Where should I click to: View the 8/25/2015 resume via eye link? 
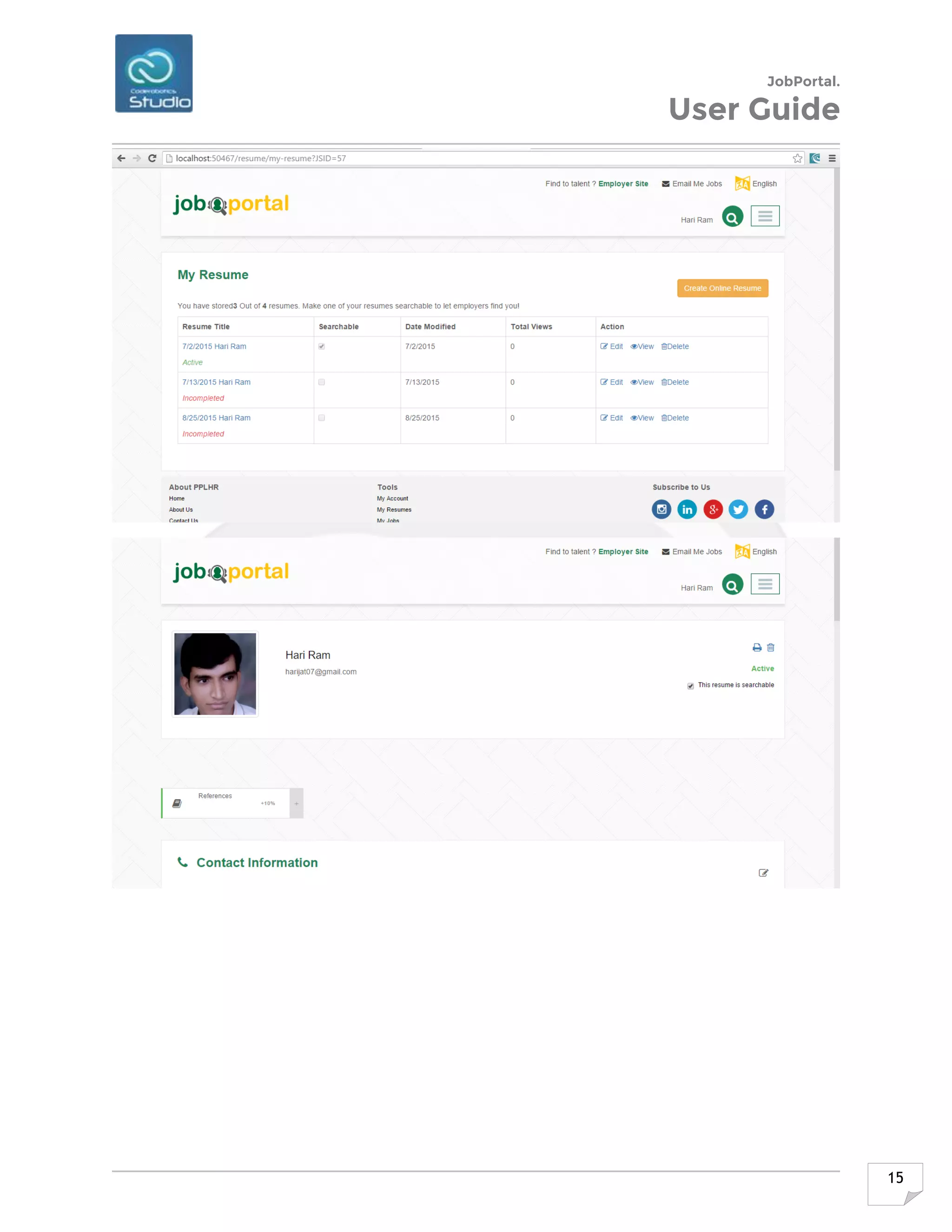tap(642, 418)
